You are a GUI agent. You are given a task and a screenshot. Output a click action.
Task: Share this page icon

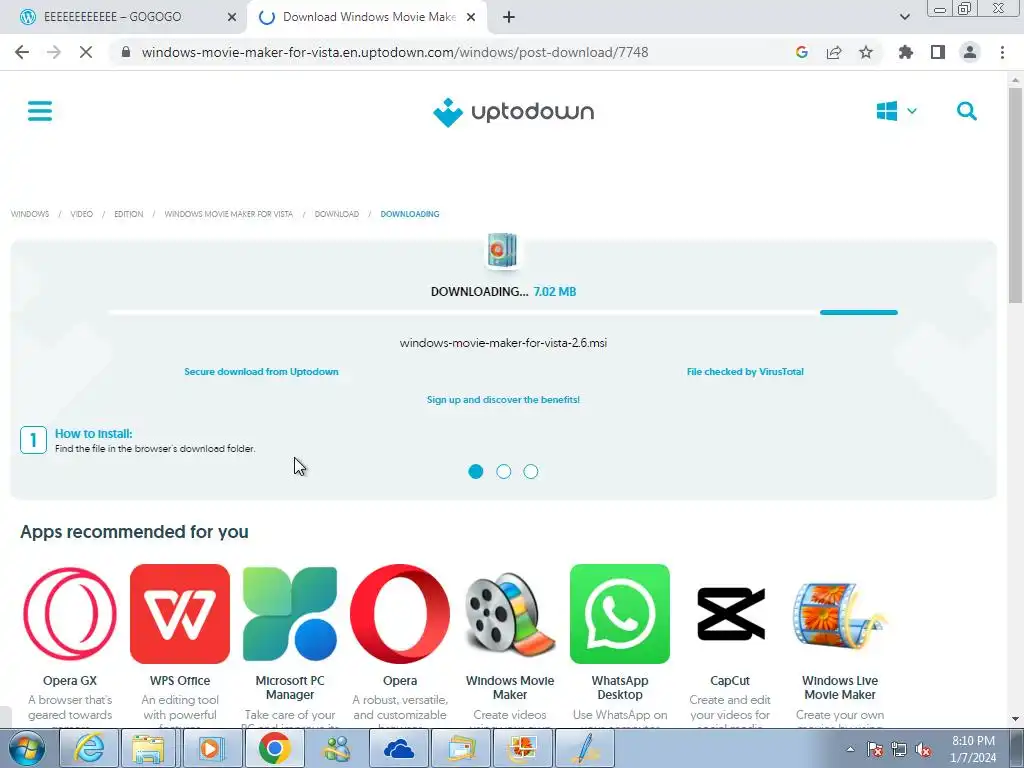834,52
